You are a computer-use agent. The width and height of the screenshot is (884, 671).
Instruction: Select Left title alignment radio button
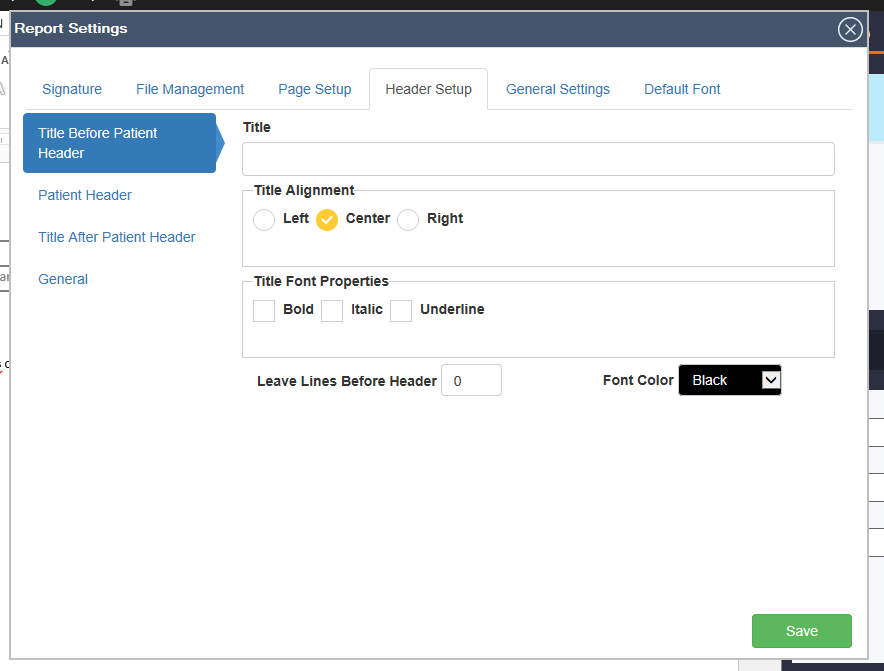coord(264,220)
